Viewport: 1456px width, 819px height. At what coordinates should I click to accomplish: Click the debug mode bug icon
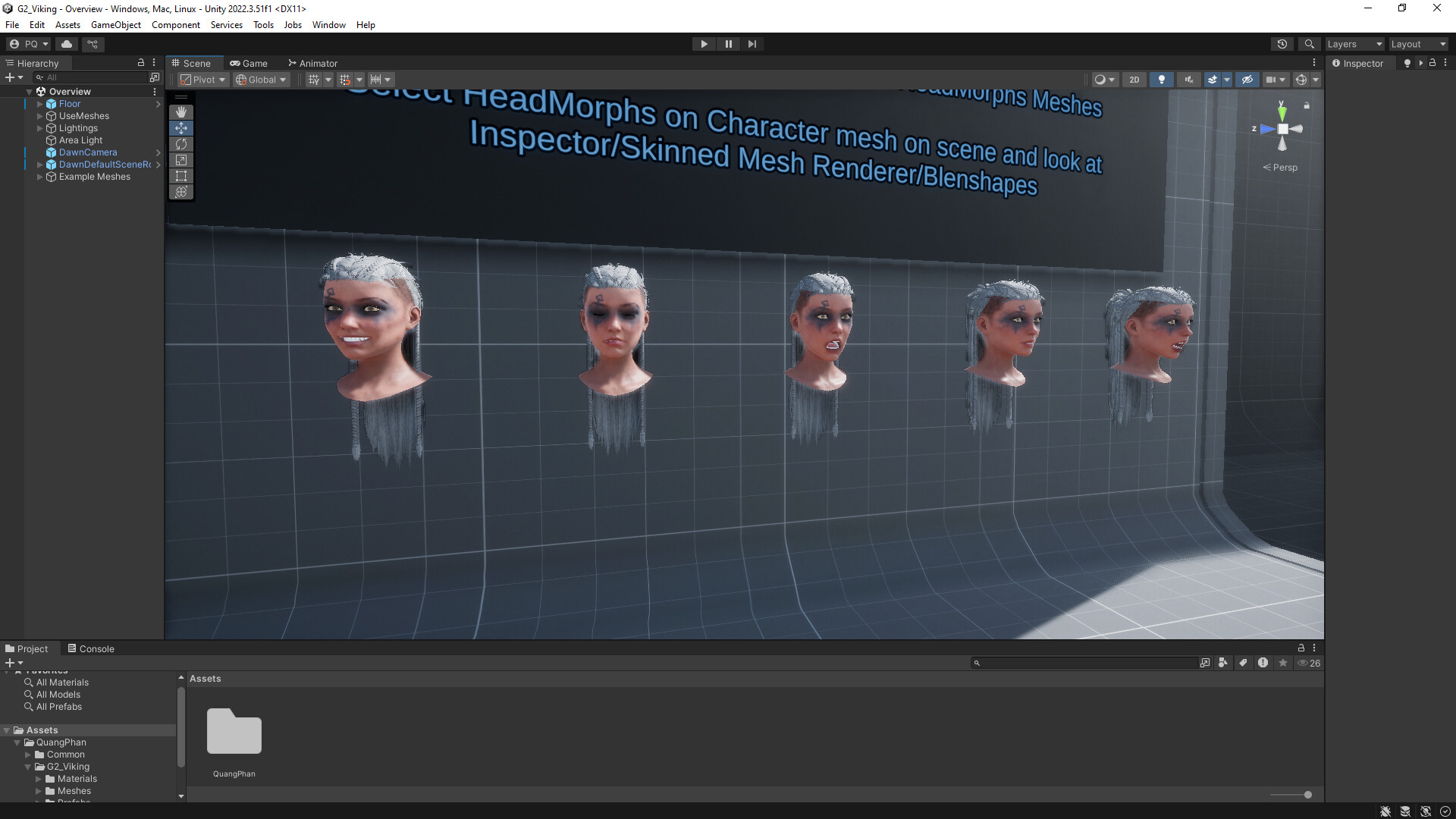[1385, 811]
